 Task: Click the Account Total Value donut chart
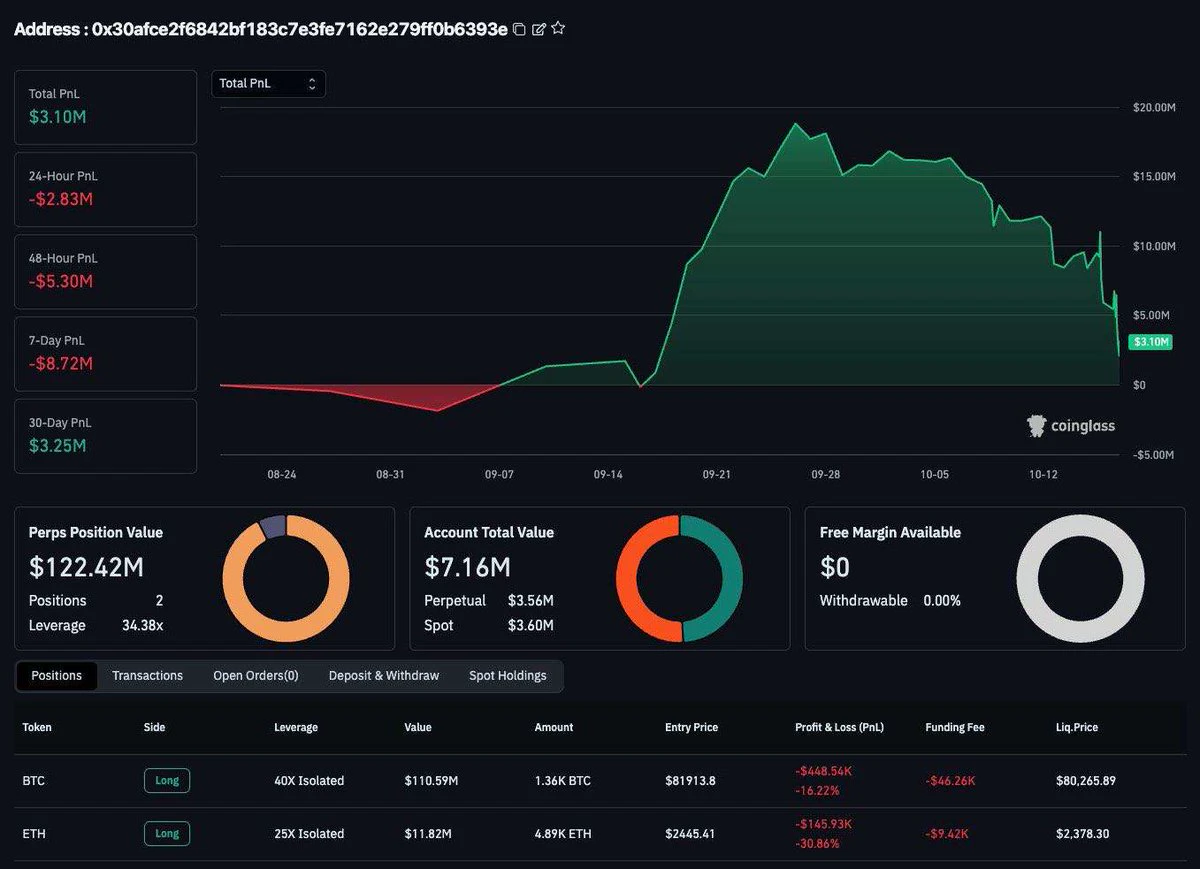(679, 578)
